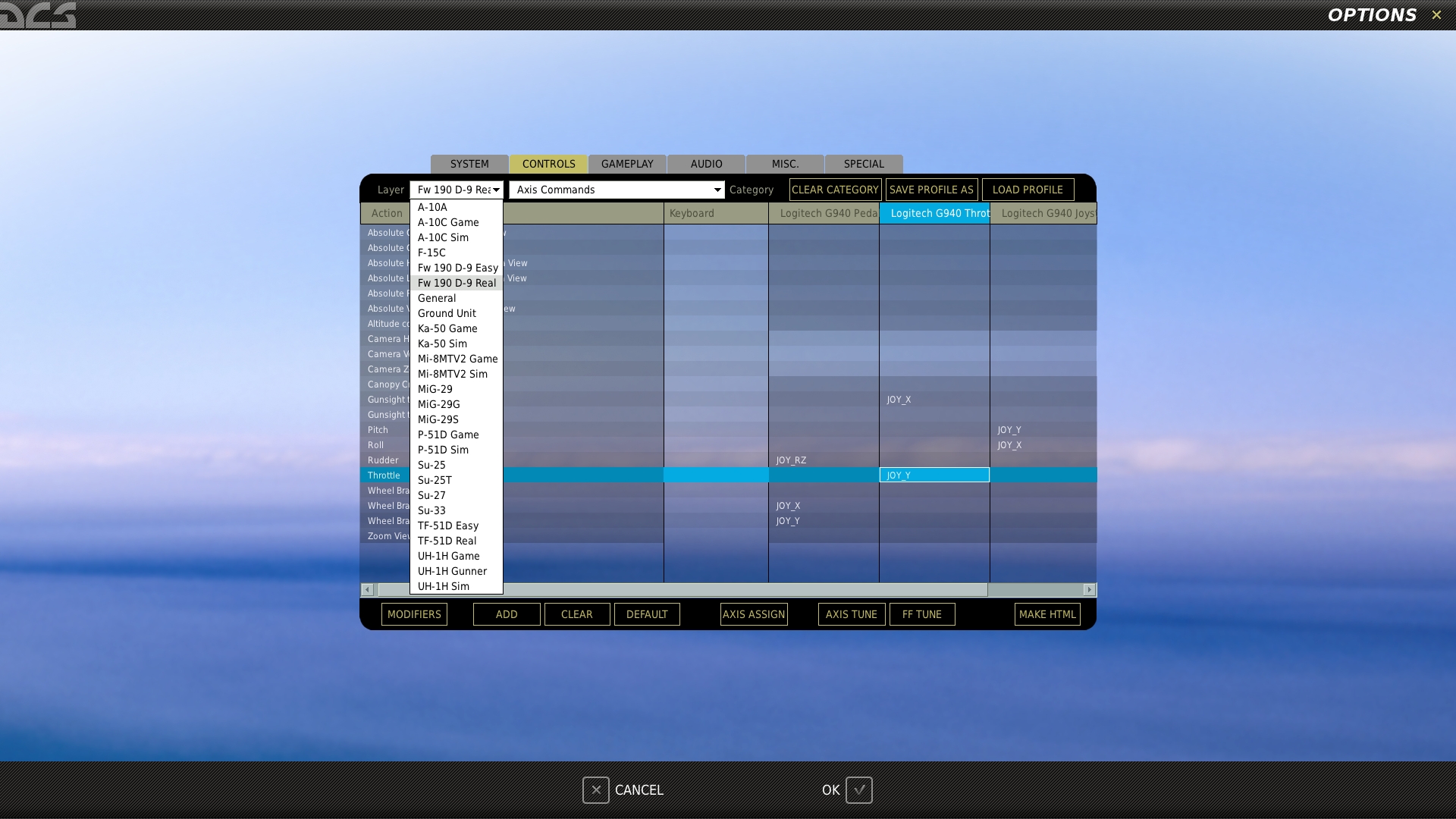1456x819 pixels.
Task: Open AXIS TUNE settings
Action: [x=851, y=614]
